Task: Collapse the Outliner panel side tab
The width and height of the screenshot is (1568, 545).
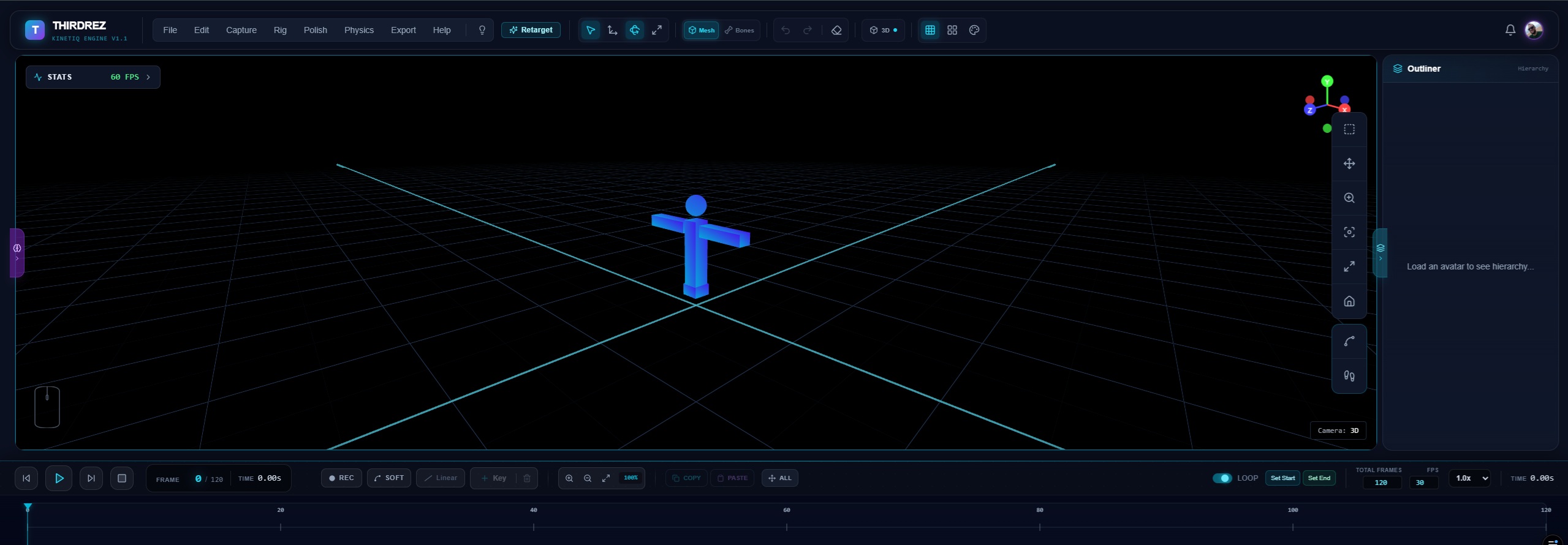Action: click(1381, 253)
